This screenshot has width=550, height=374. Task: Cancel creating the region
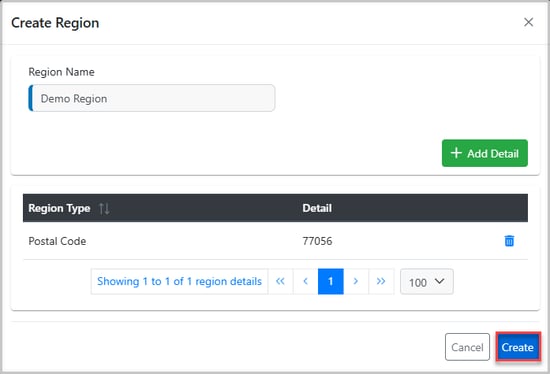pyautogui.click(x=467, y=347)
